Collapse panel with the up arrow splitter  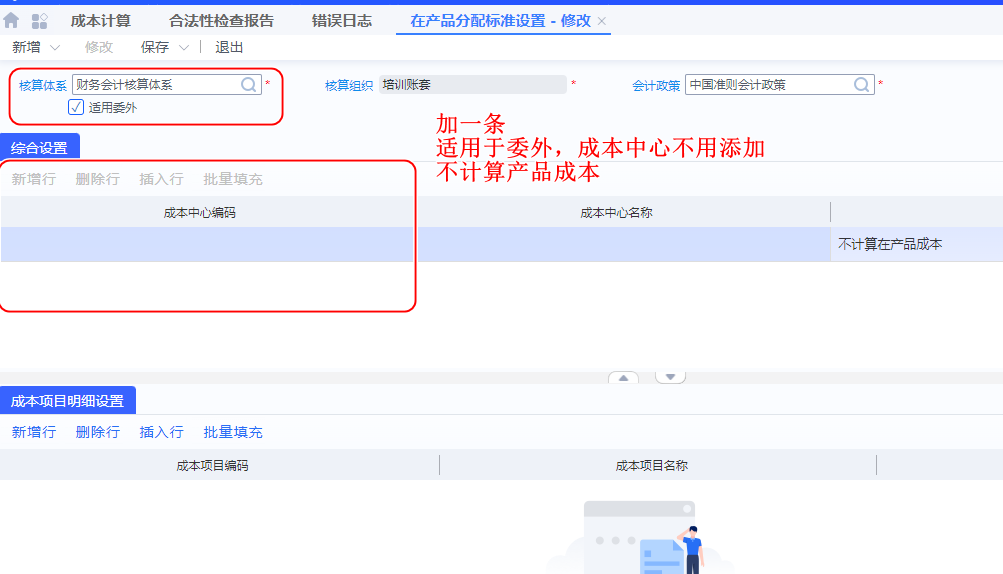click(623, 378)
